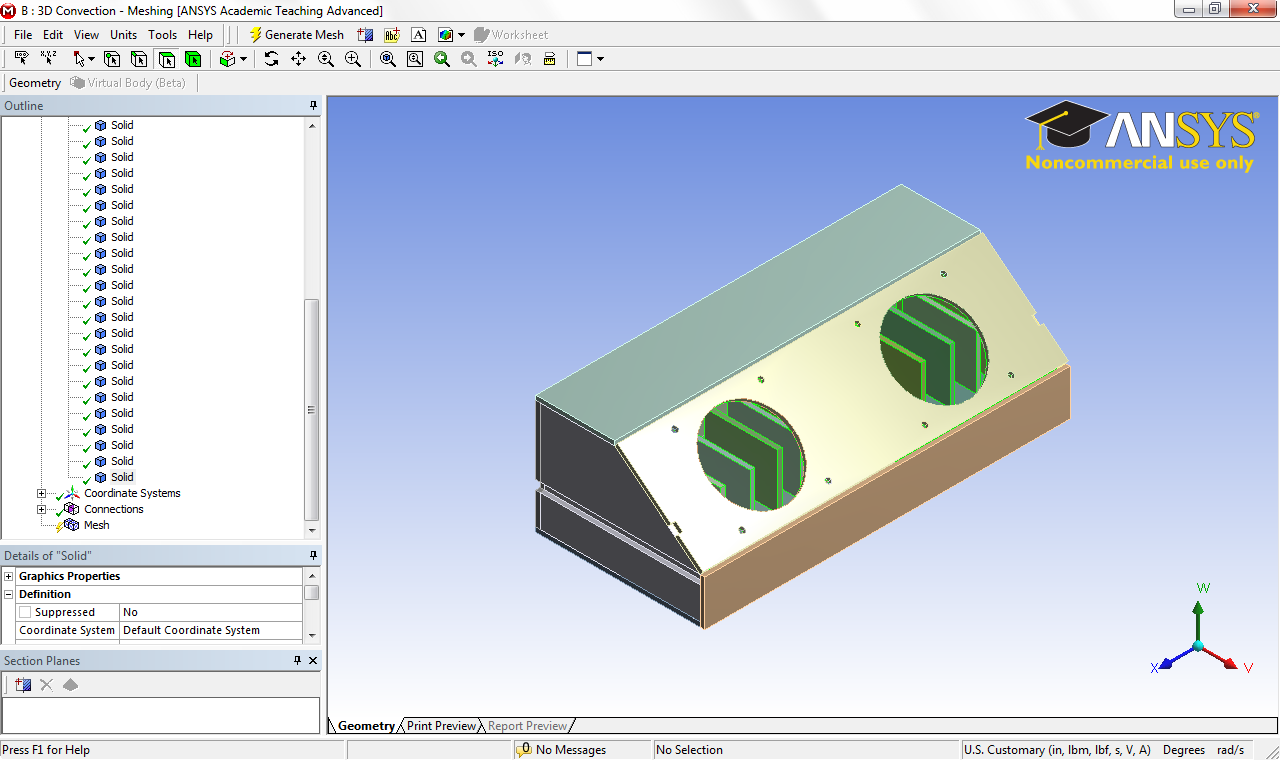
Task: Click the grayed Next View icon
Action: coord(468,59)
